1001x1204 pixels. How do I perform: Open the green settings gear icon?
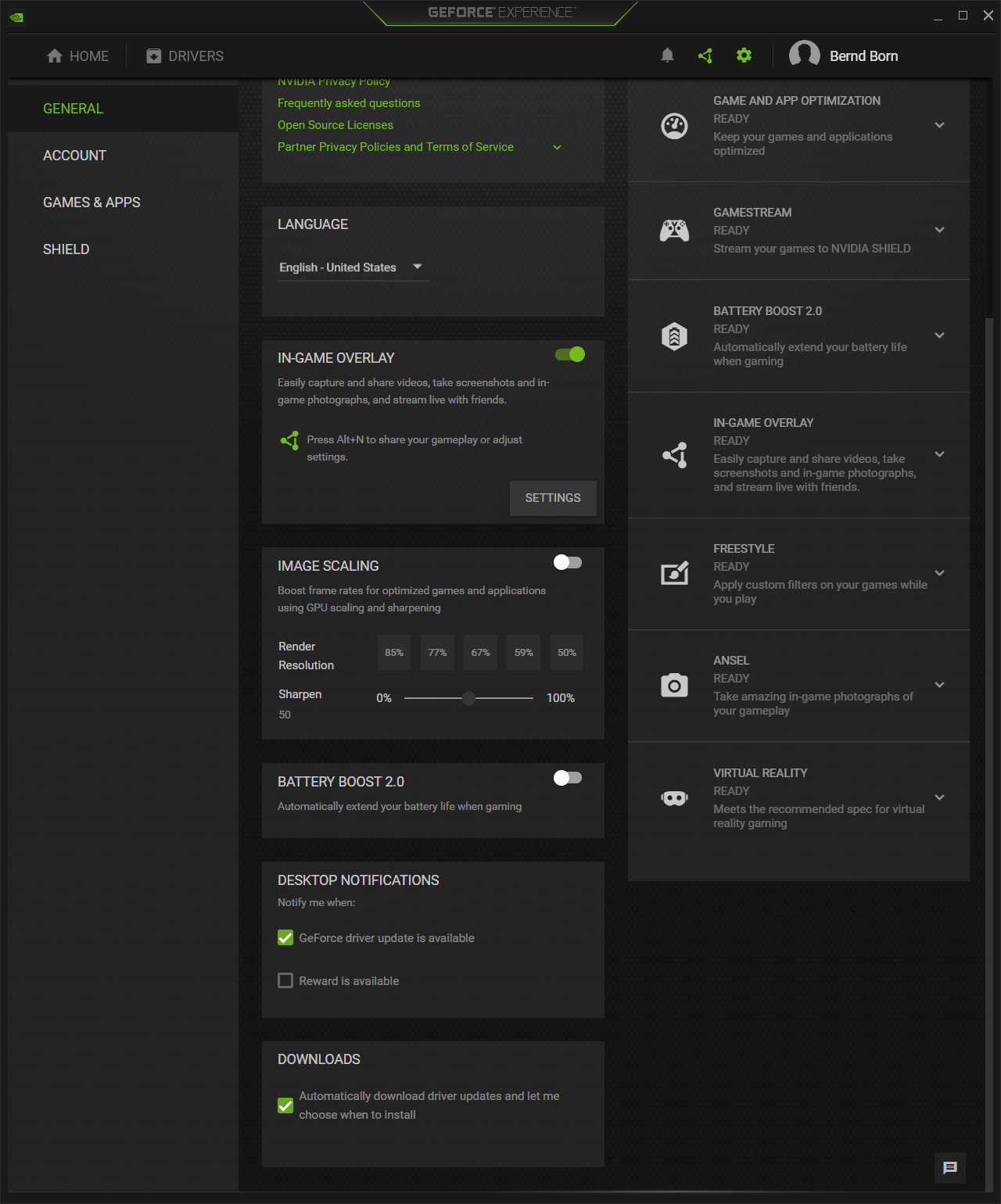(744, 56)
